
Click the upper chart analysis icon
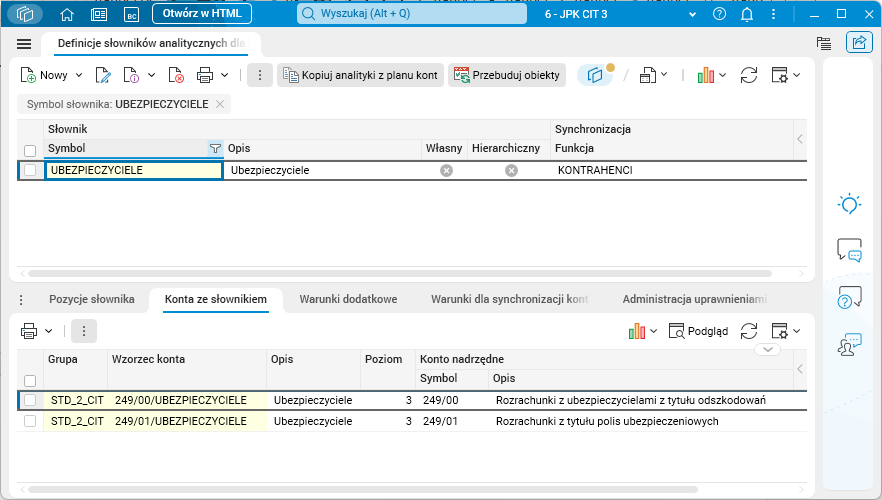705,75
